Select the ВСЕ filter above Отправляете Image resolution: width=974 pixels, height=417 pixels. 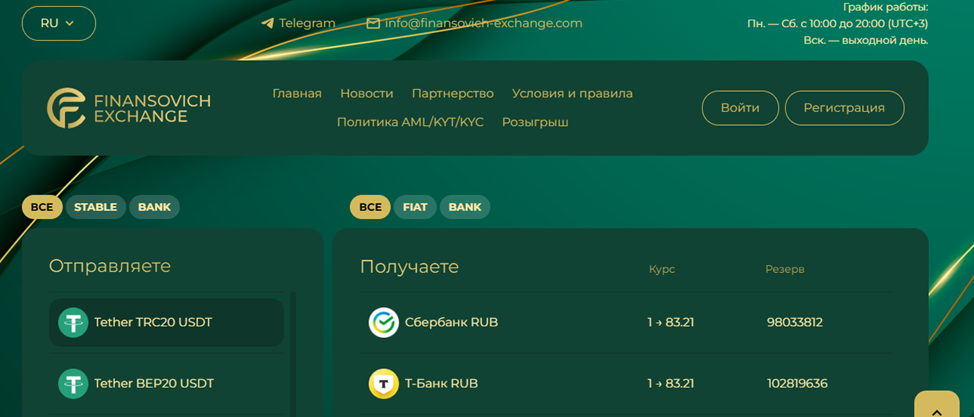pyautogui.click(x=42, y=207)
